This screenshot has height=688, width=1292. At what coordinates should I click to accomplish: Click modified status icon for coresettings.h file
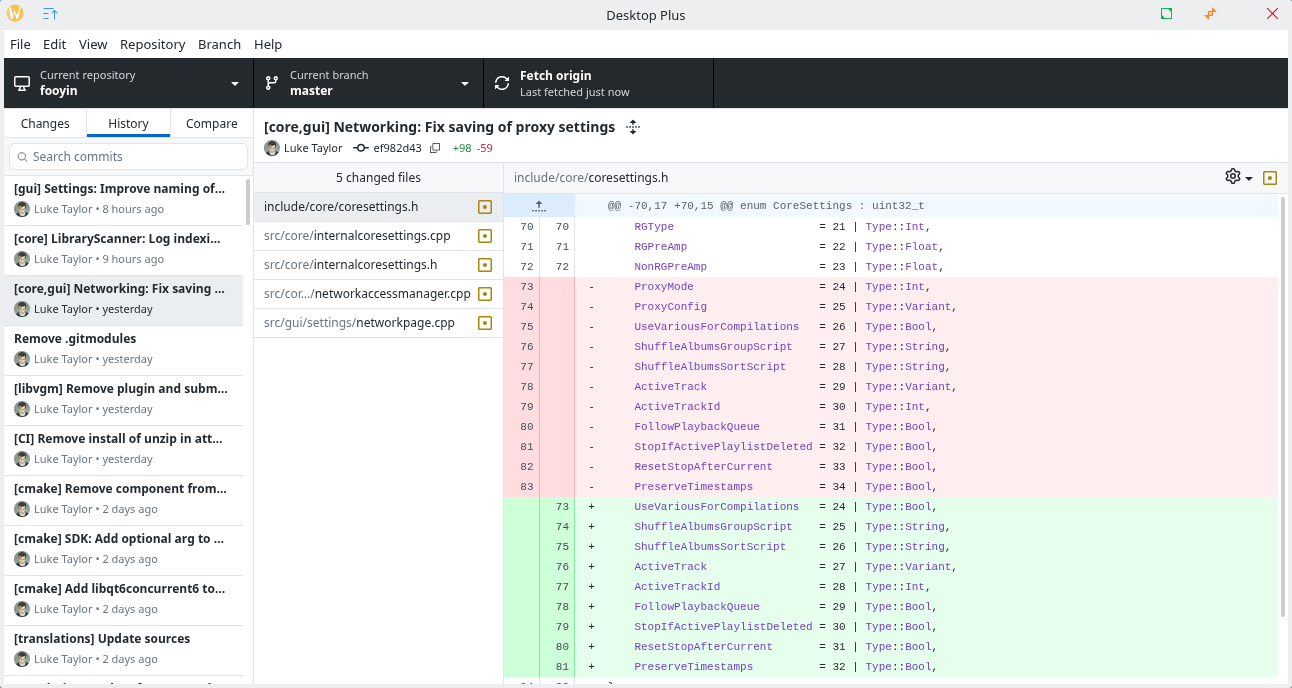(x=485, y=207)
